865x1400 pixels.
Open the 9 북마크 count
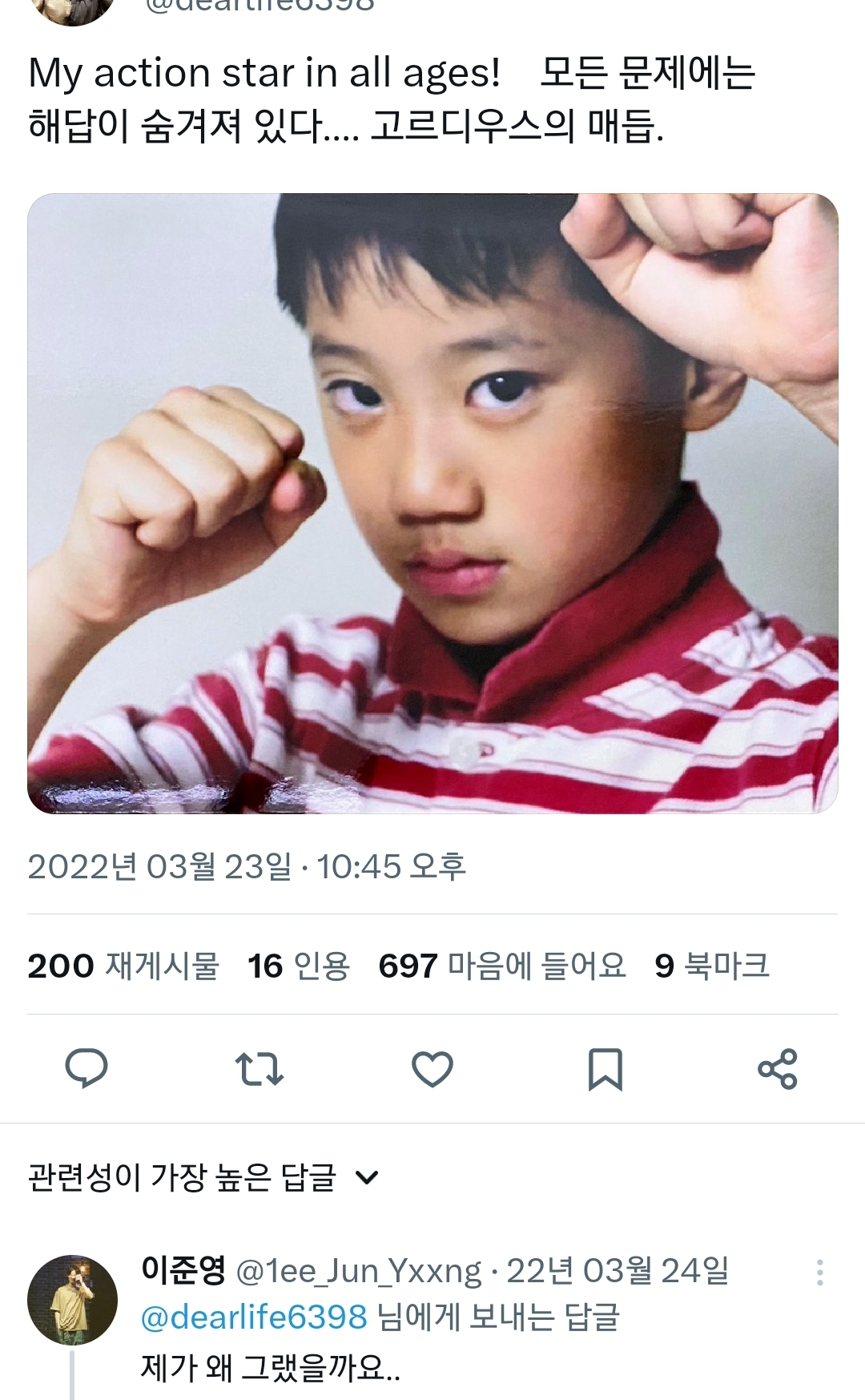(x=712, y=965)
